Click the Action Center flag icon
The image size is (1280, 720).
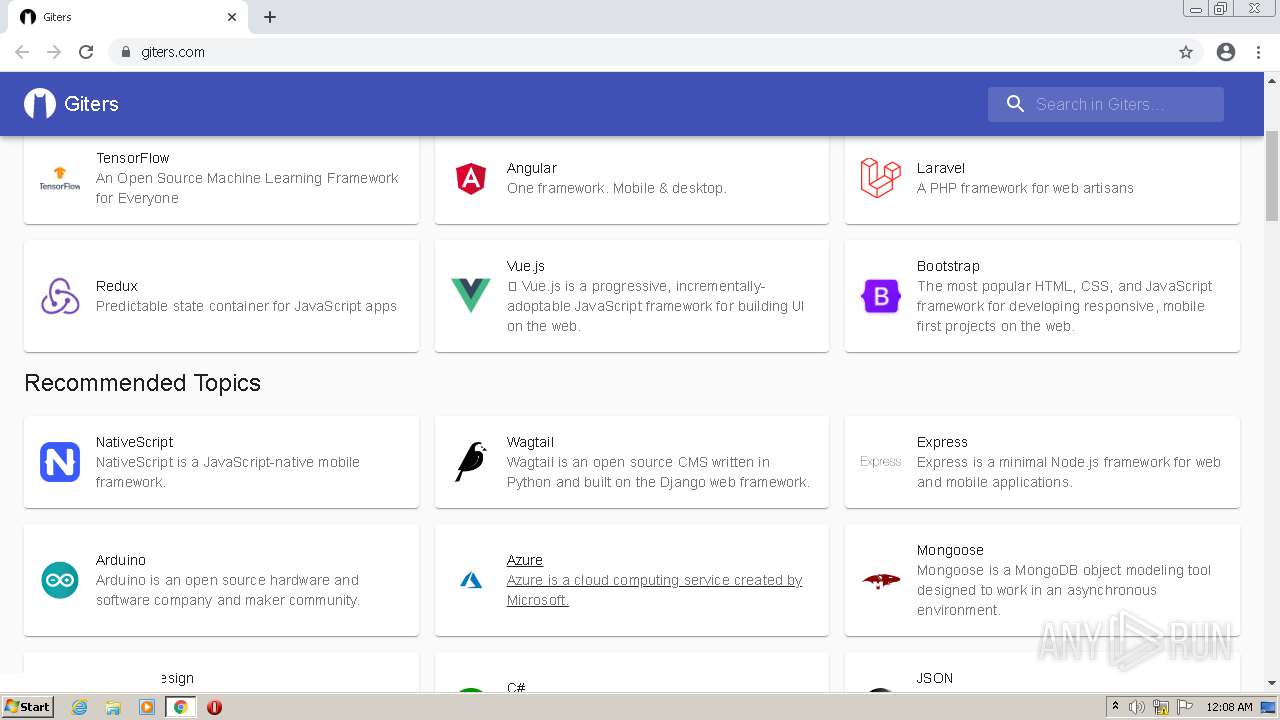[x=1185, y=707]
